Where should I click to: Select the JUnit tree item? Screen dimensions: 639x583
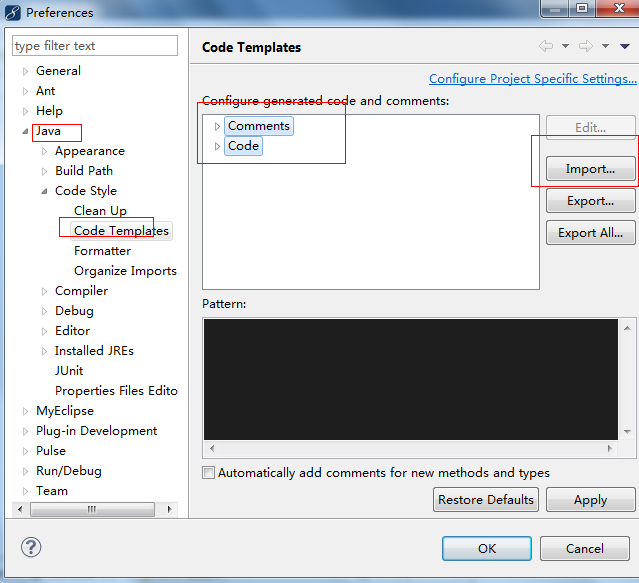(x=69, y=371)
